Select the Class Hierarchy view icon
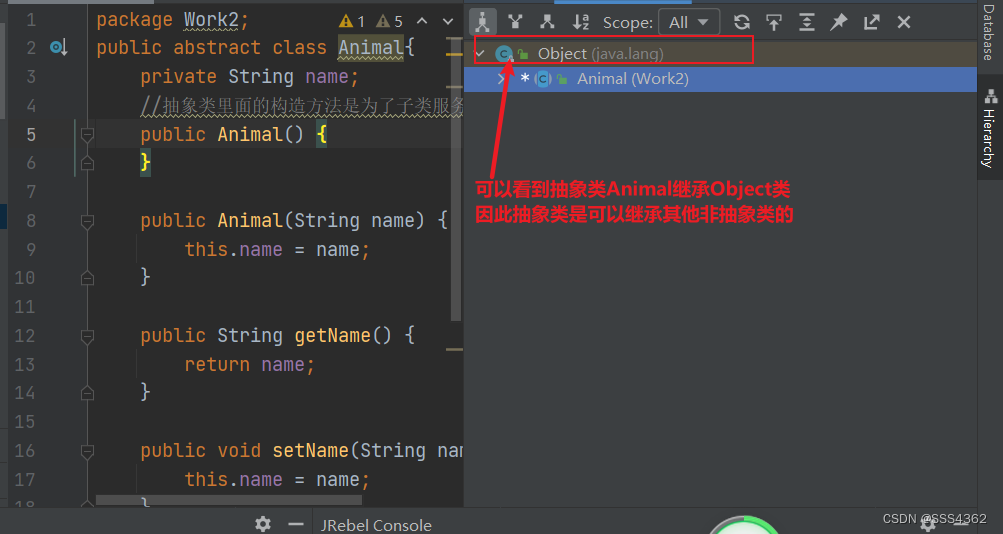 pos(482,22)
